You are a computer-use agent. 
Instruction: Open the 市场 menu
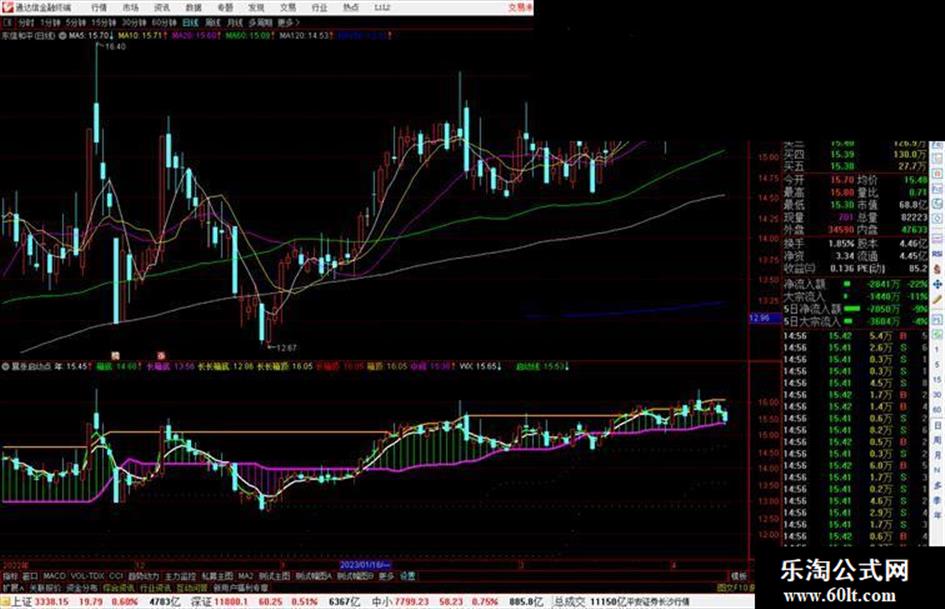pos(130,8)
